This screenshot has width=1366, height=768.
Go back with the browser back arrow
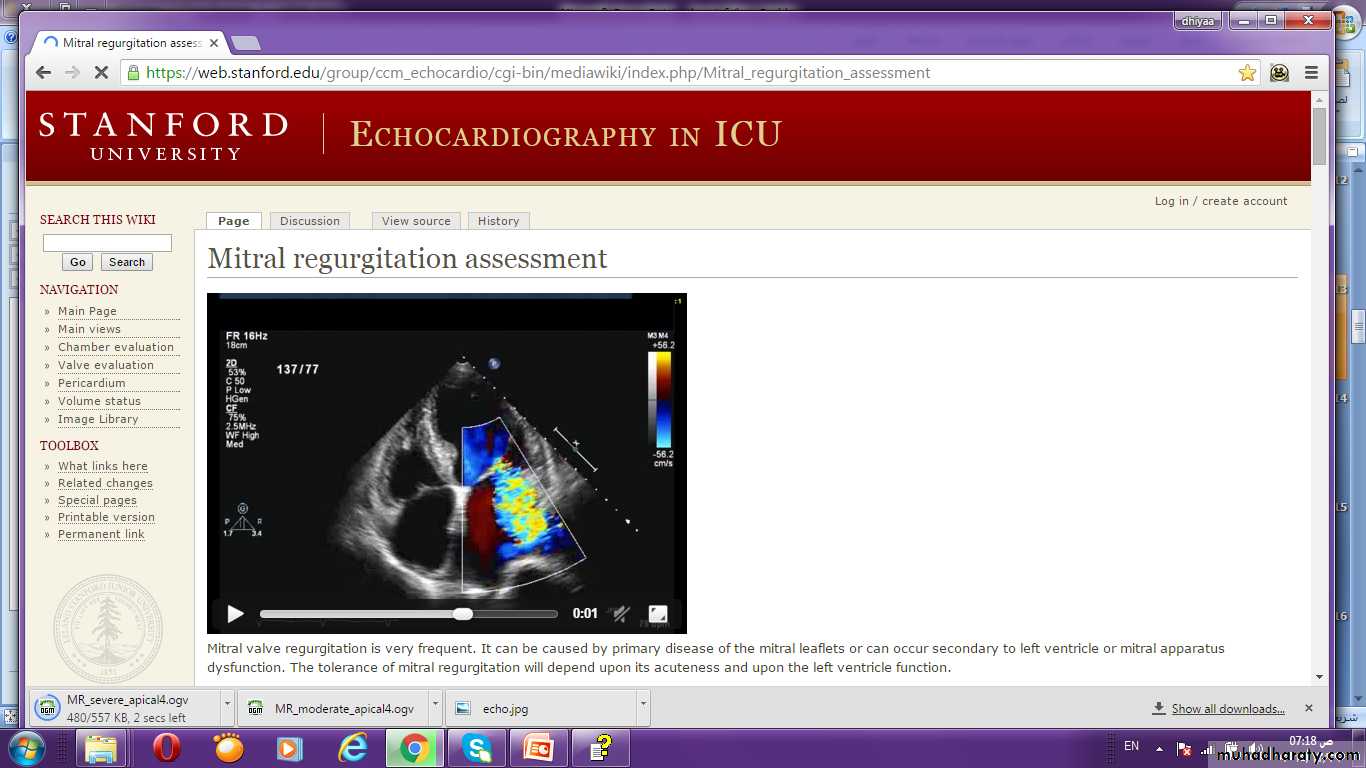[x=43, y=72]
